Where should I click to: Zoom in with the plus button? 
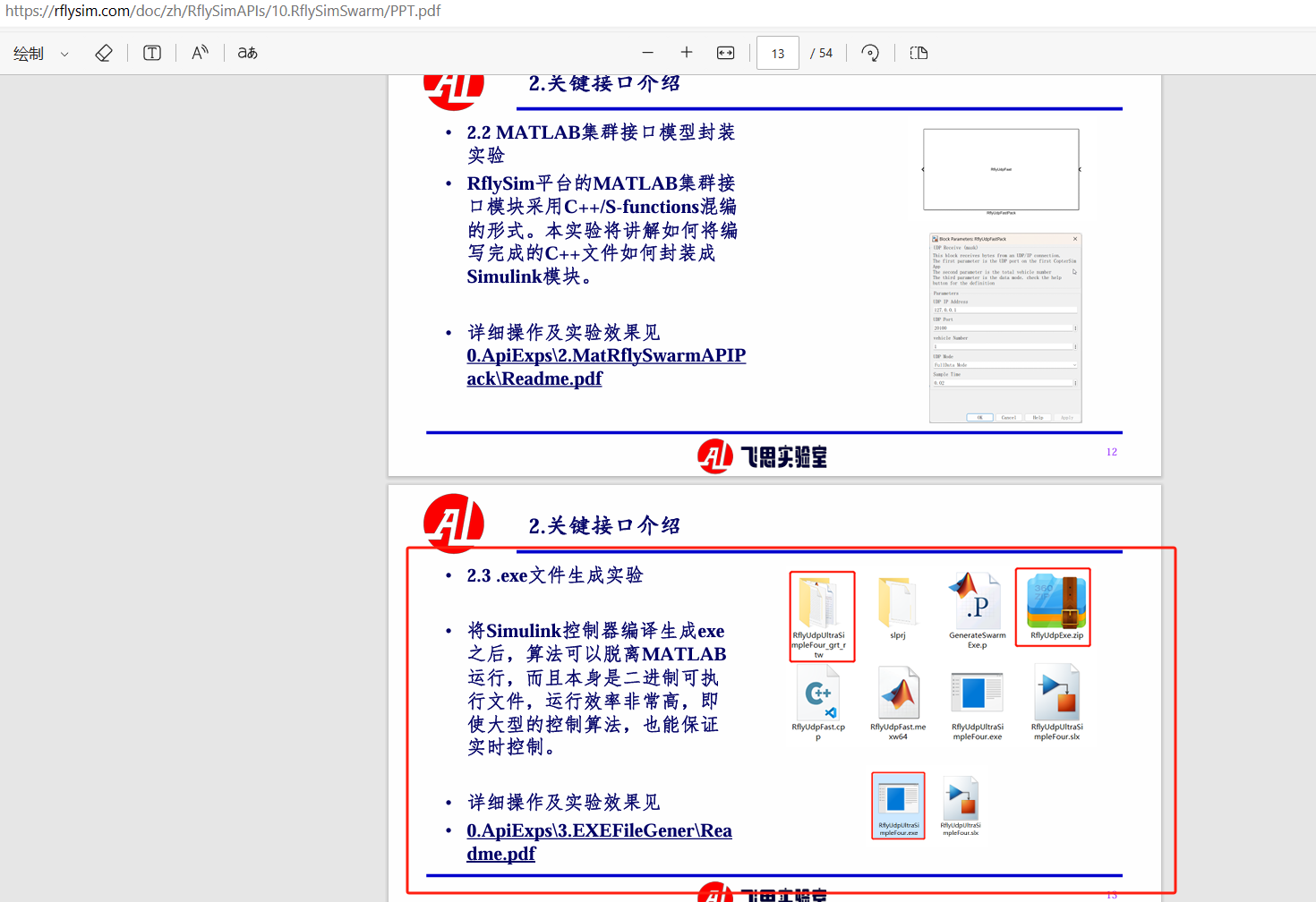point(687,53)
